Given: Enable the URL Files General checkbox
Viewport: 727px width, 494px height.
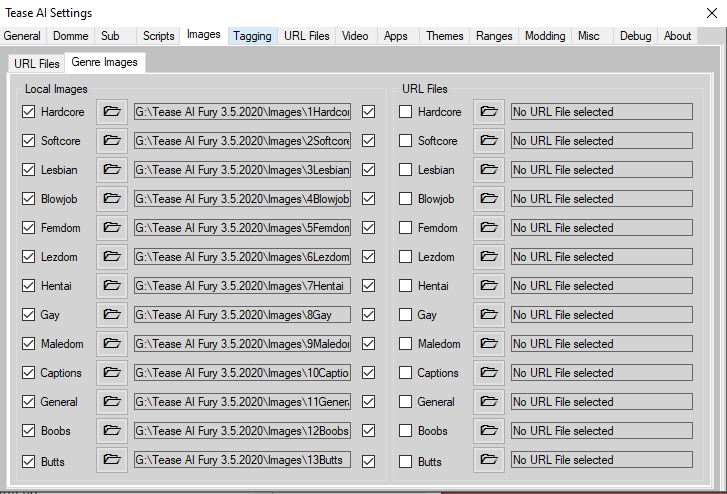Looking at the screenshot, I should [405, 402].
